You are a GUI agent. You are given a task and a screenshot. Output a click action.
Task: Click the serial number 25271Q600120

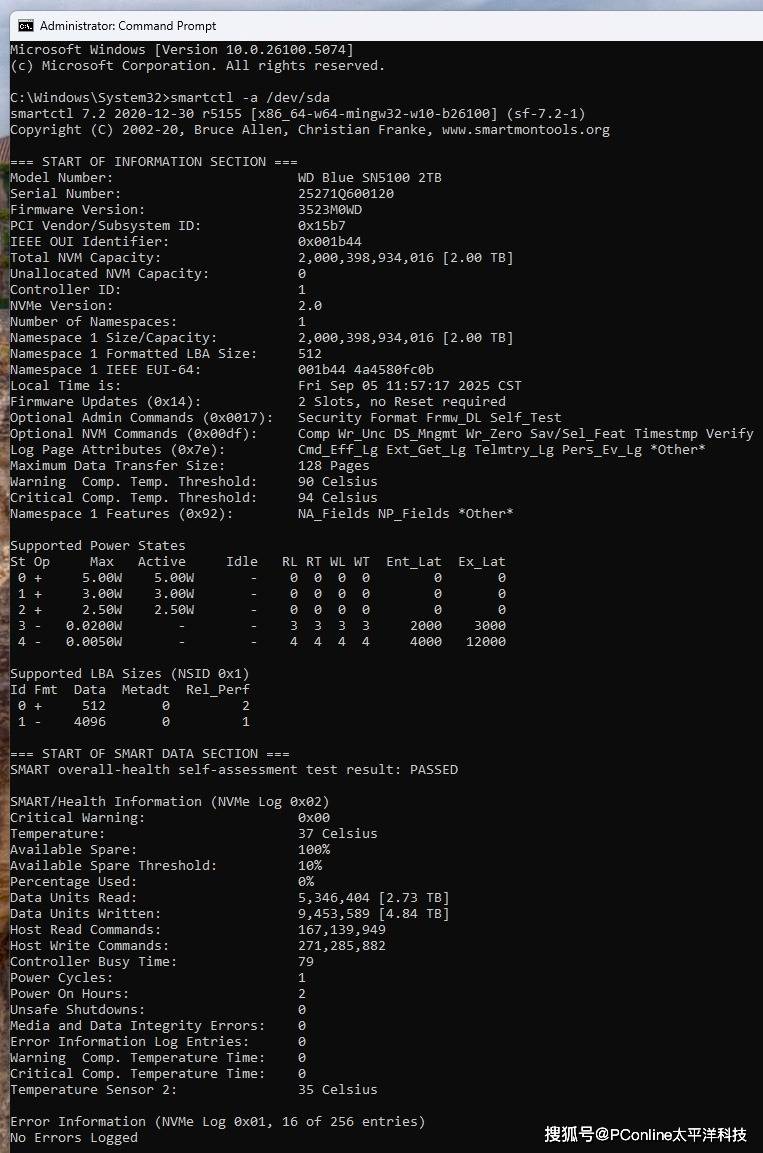tap(346, 193)
